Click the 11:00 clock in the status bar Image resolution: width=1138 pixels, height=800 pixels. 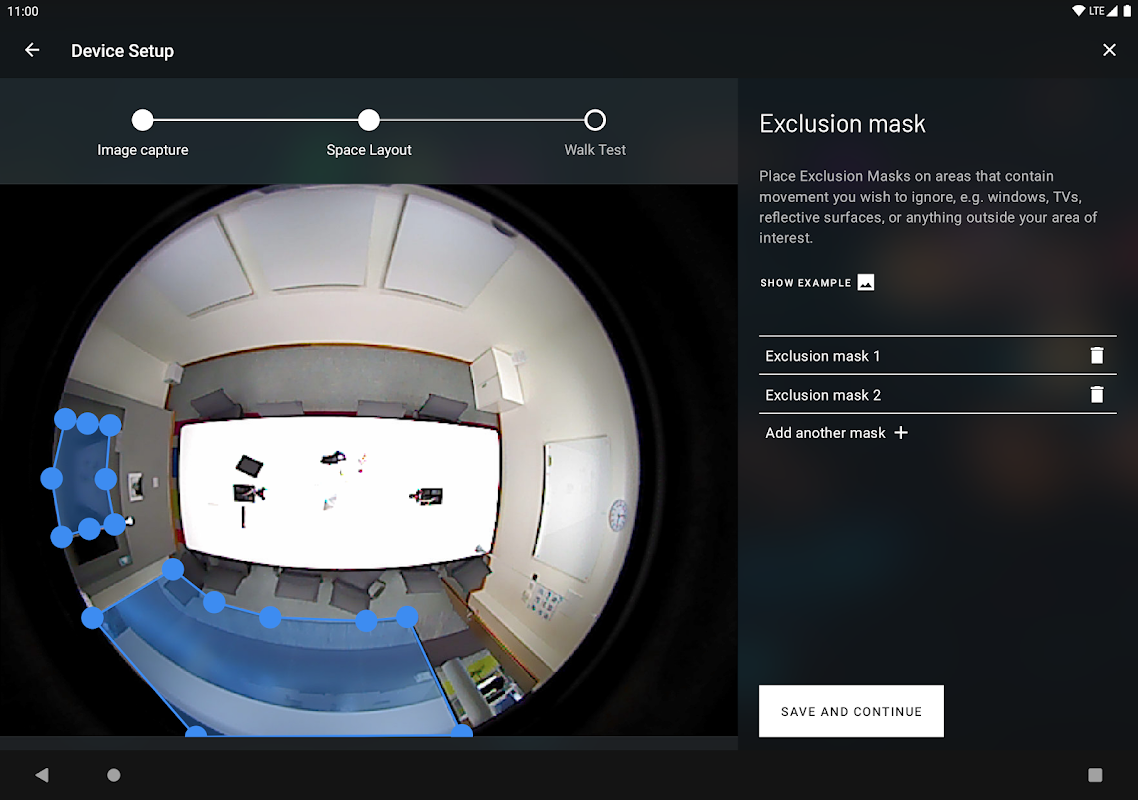point(22,11)
